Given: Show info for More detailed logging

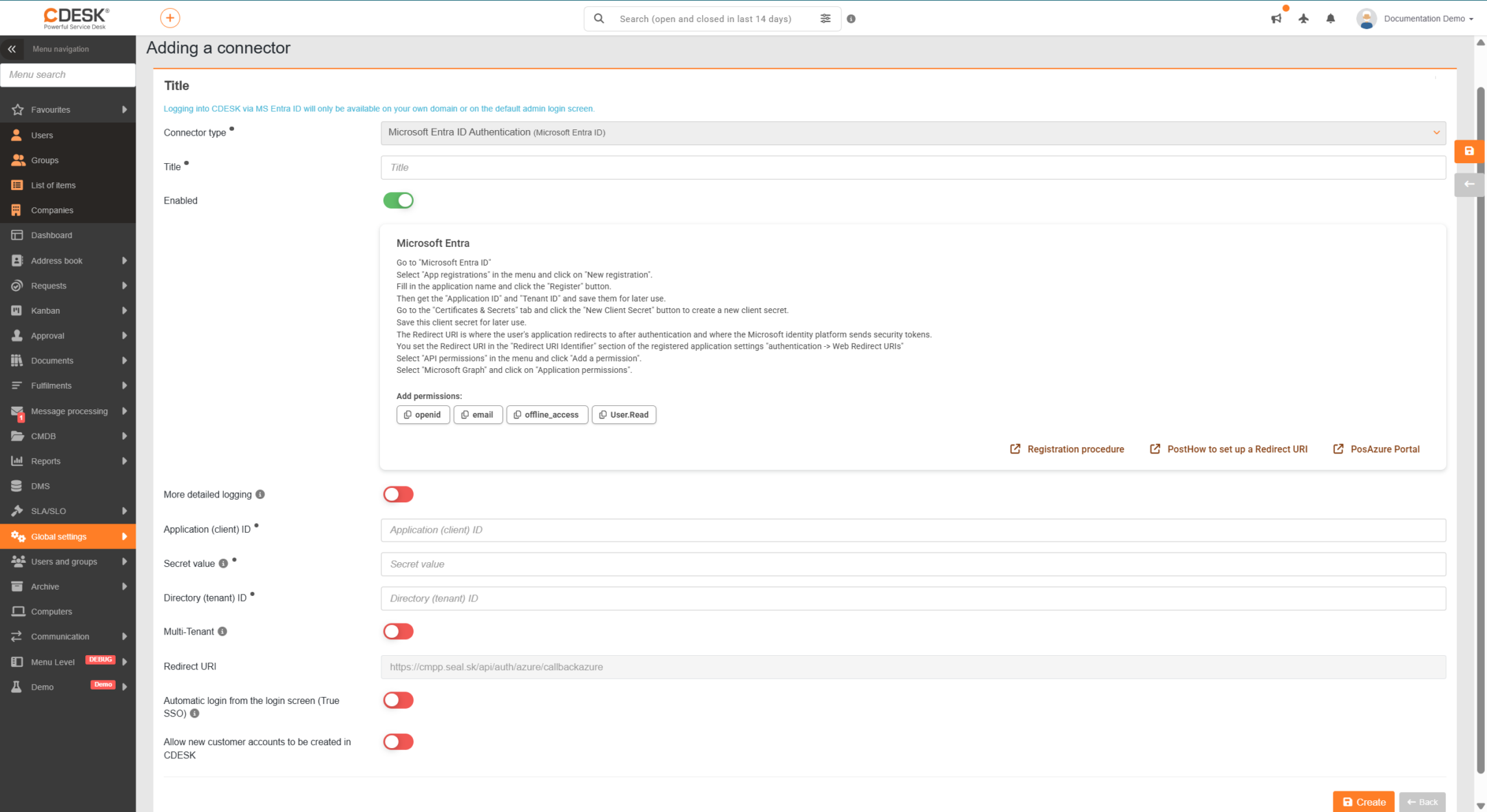Looking at the screenshot, I should (x=260, y=495).
